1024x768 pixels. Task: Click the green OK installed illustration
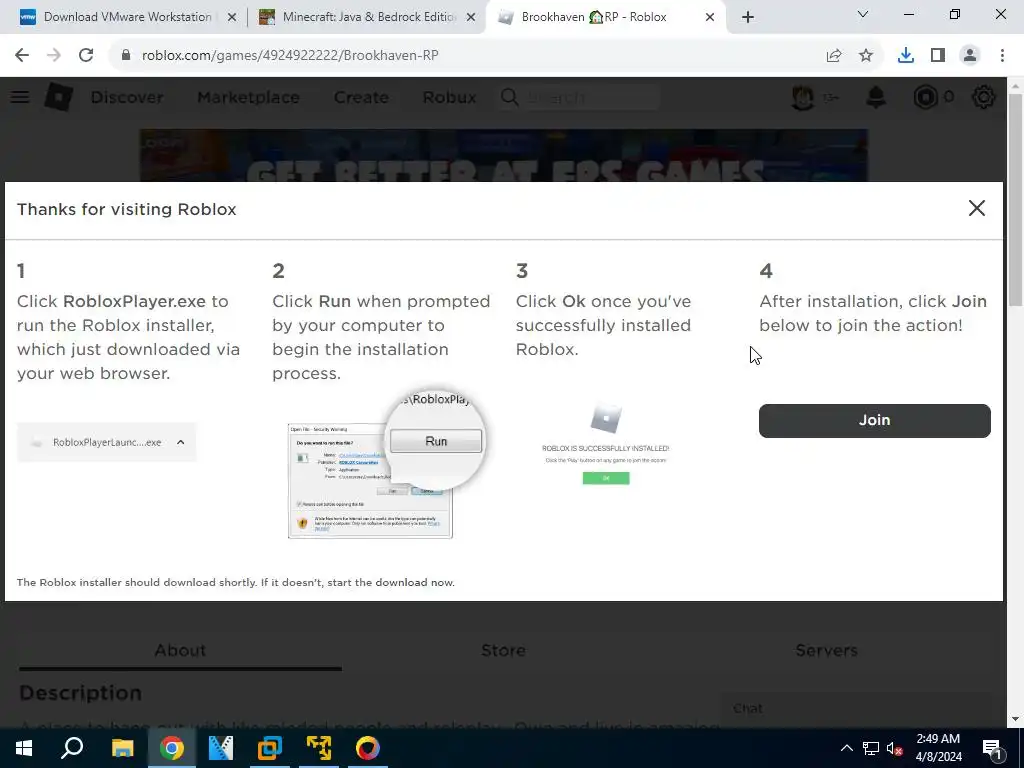click(606, 478)
